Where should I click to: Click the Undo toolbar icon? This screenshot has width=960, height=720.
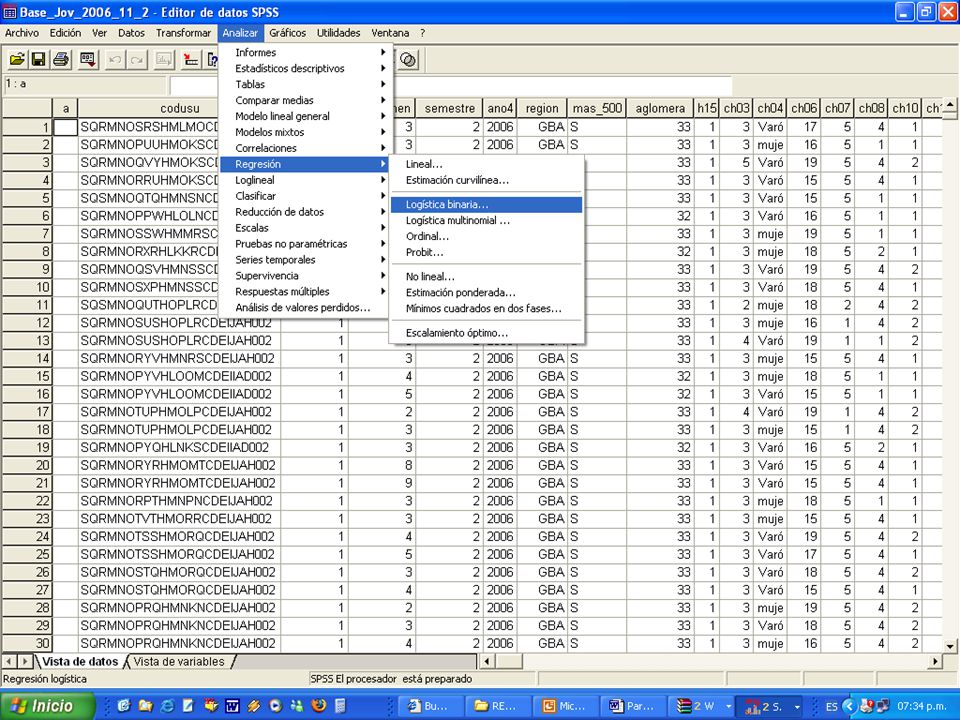(x=114, y=59)
